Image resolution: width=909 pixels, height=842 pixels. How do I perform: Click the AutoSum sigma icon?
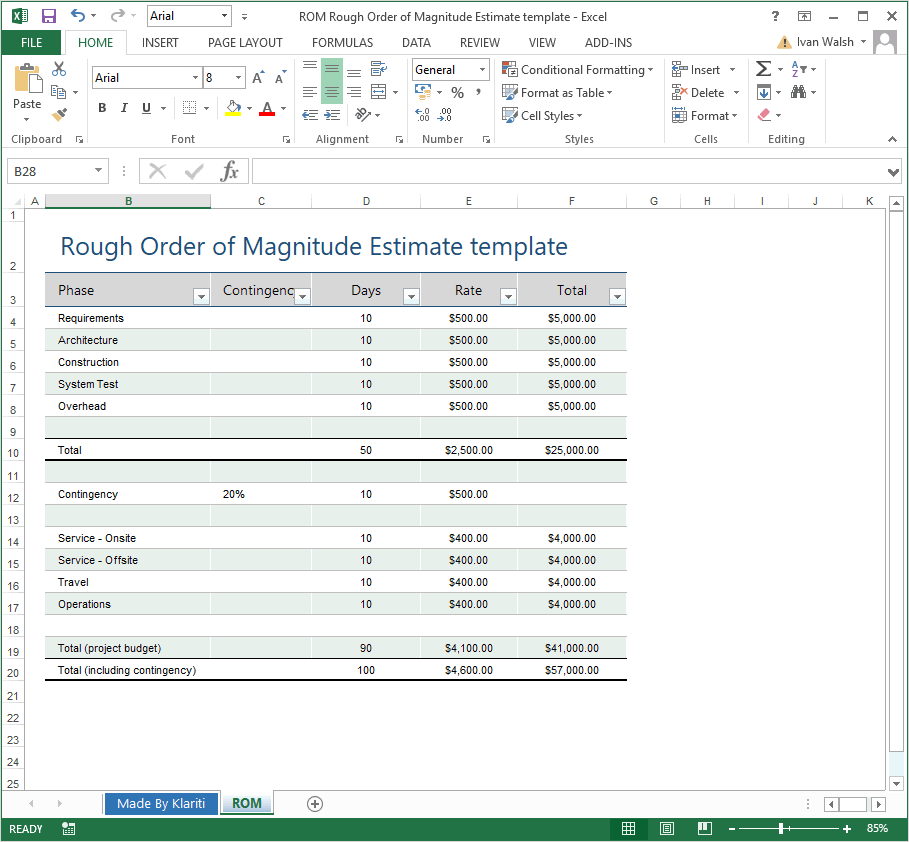tap(763, 69)
